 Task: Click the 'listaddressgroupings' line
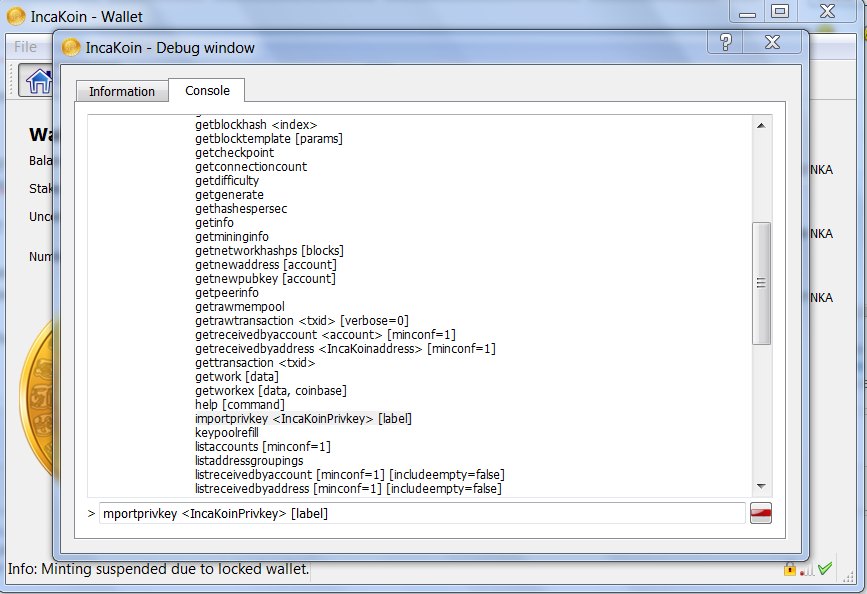[x=249, y=461]
